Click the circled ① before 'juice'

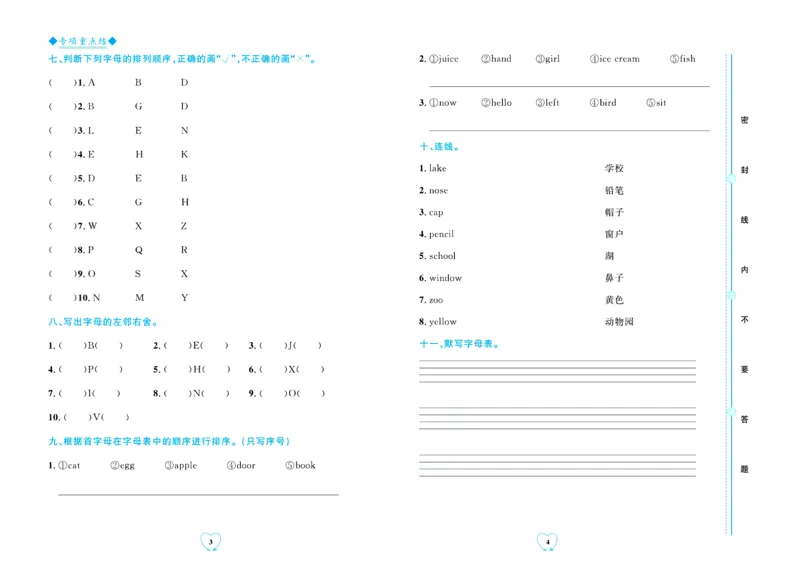pyautogui.click(x=434, y=59)
